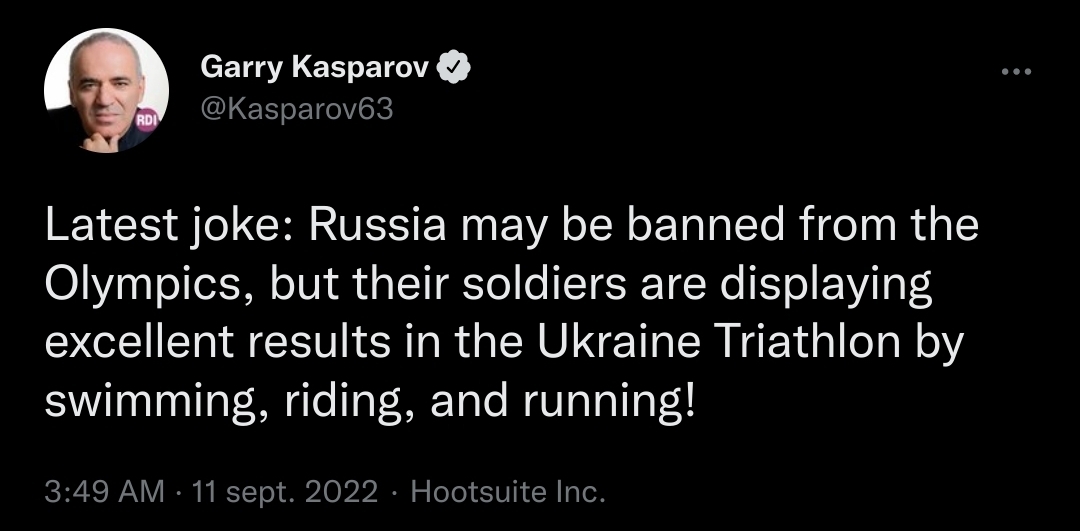Click the 3:49 AM timestamp
This screenshot has width=1080, height=531.
(x=105, y=492)
